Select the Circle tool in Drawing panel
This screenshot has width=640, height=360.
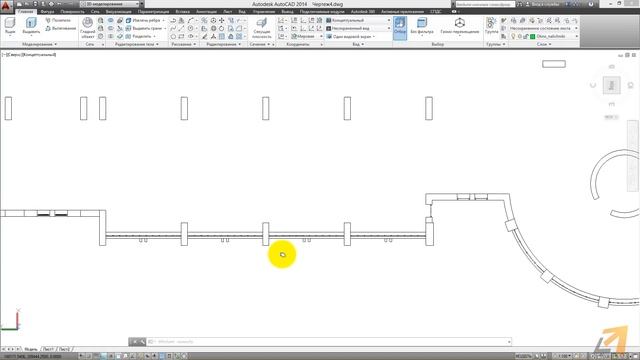(190, 28)
